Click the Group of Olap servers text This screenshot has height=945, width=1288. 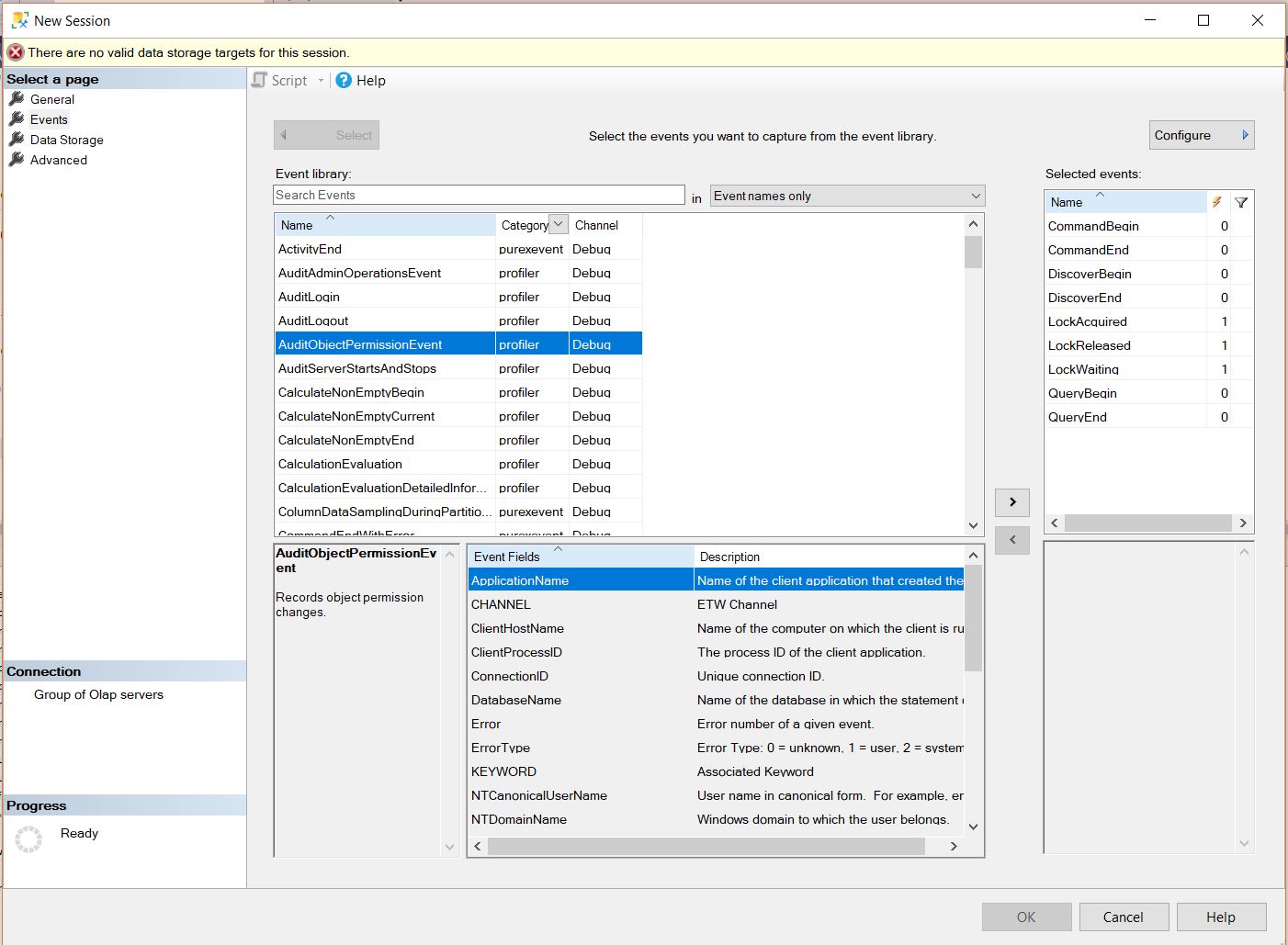98,694
